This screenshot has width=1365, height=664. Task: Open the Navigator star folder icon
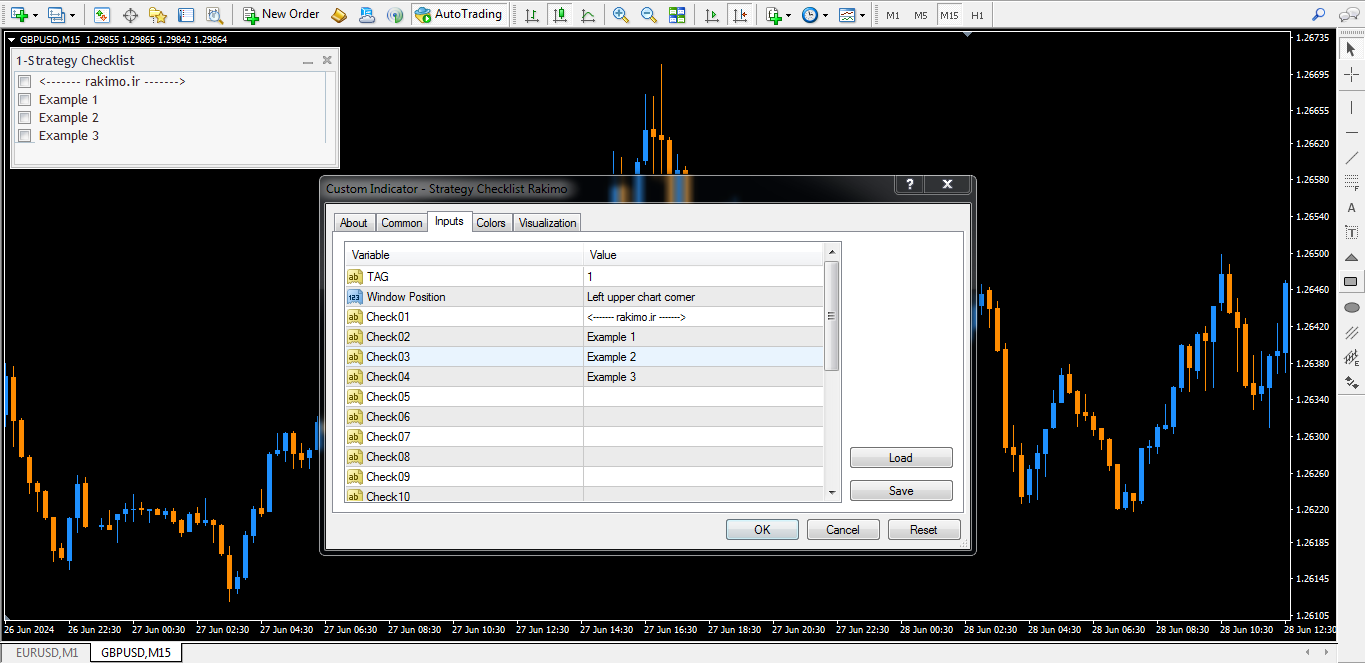(157, 15)
